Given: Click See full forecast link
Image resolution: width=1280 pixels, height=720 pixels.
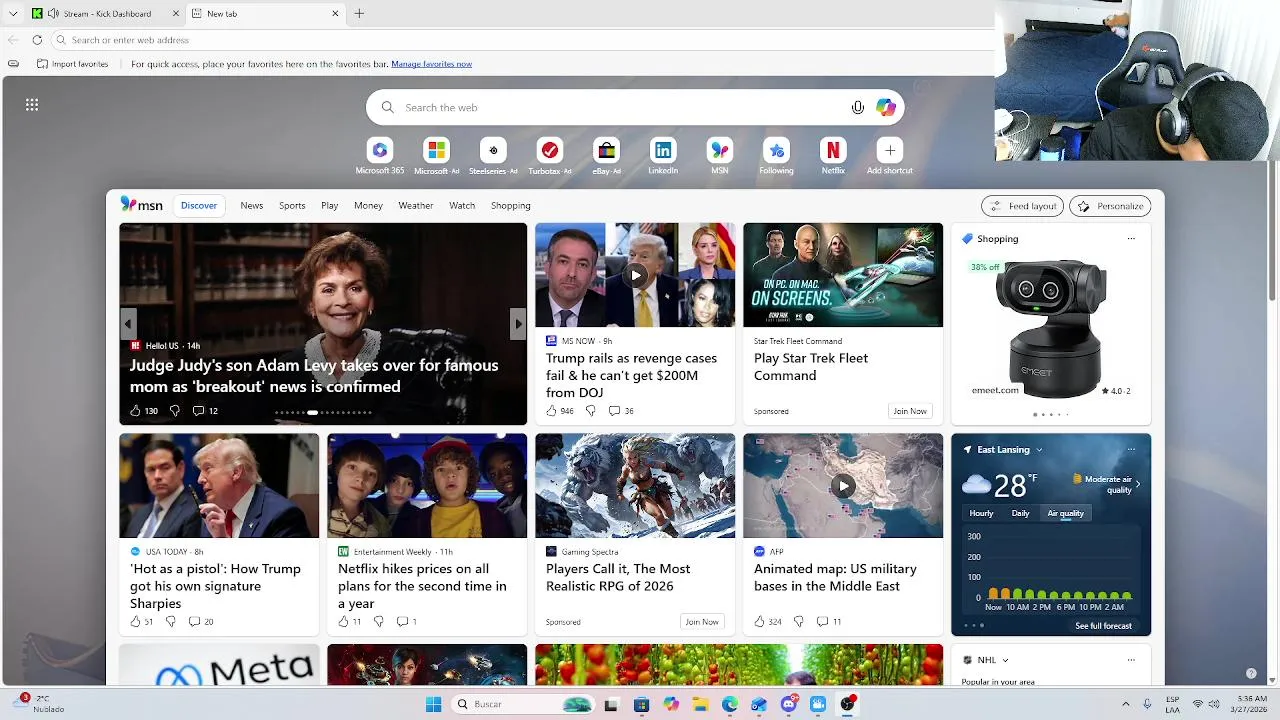Looking at the screenshot, I should click(x=1103, y=626).
